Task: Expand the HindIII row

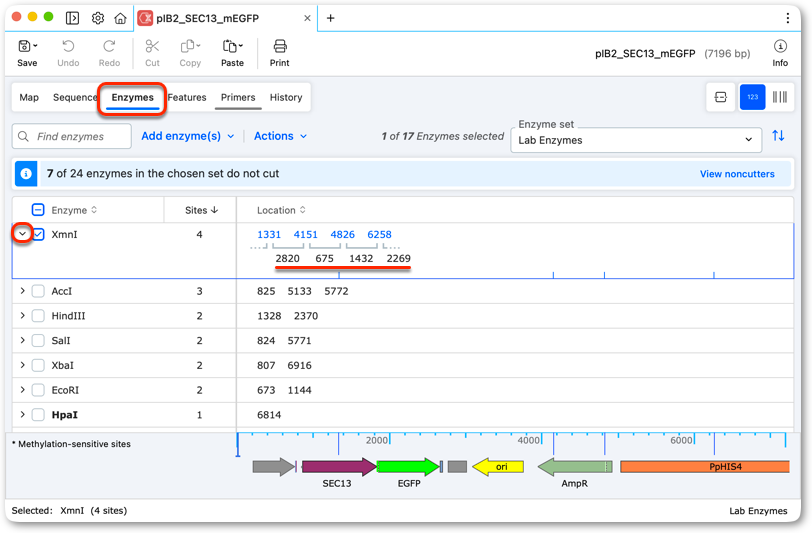Action: point(22,315)
